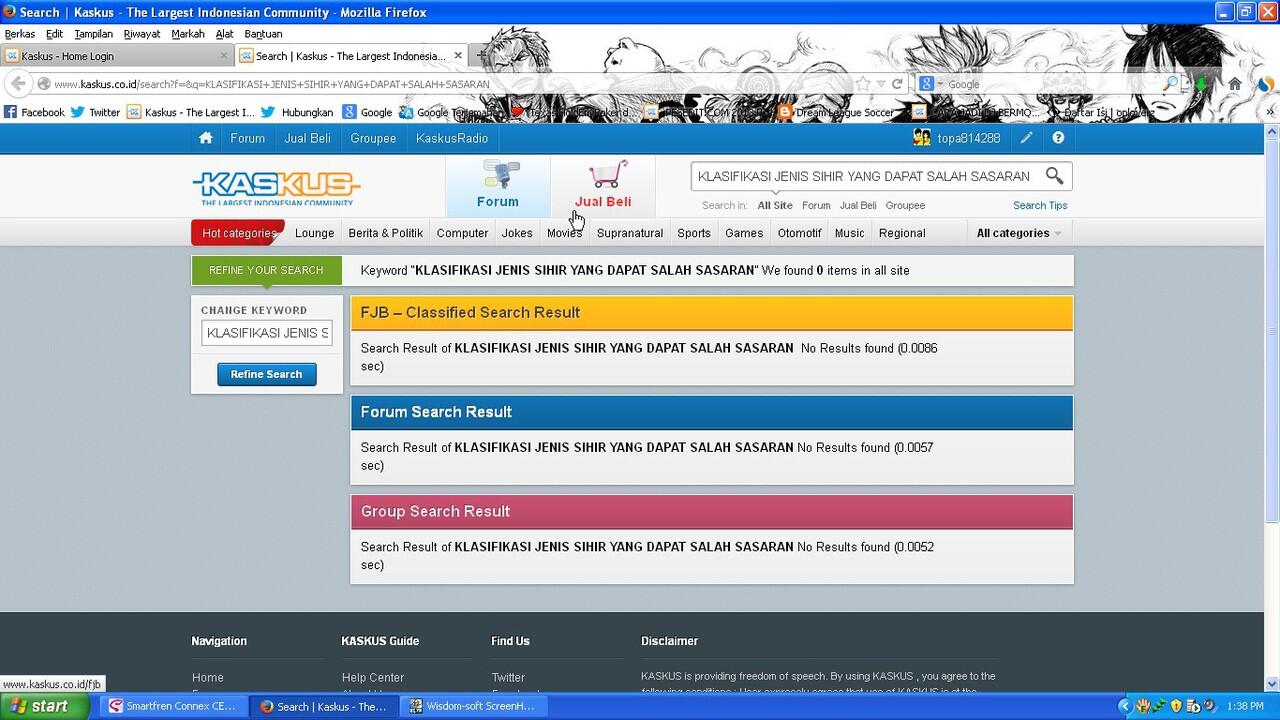Open the Lounge category
The height and width of the screenshot is (720, 1280).
314,233
